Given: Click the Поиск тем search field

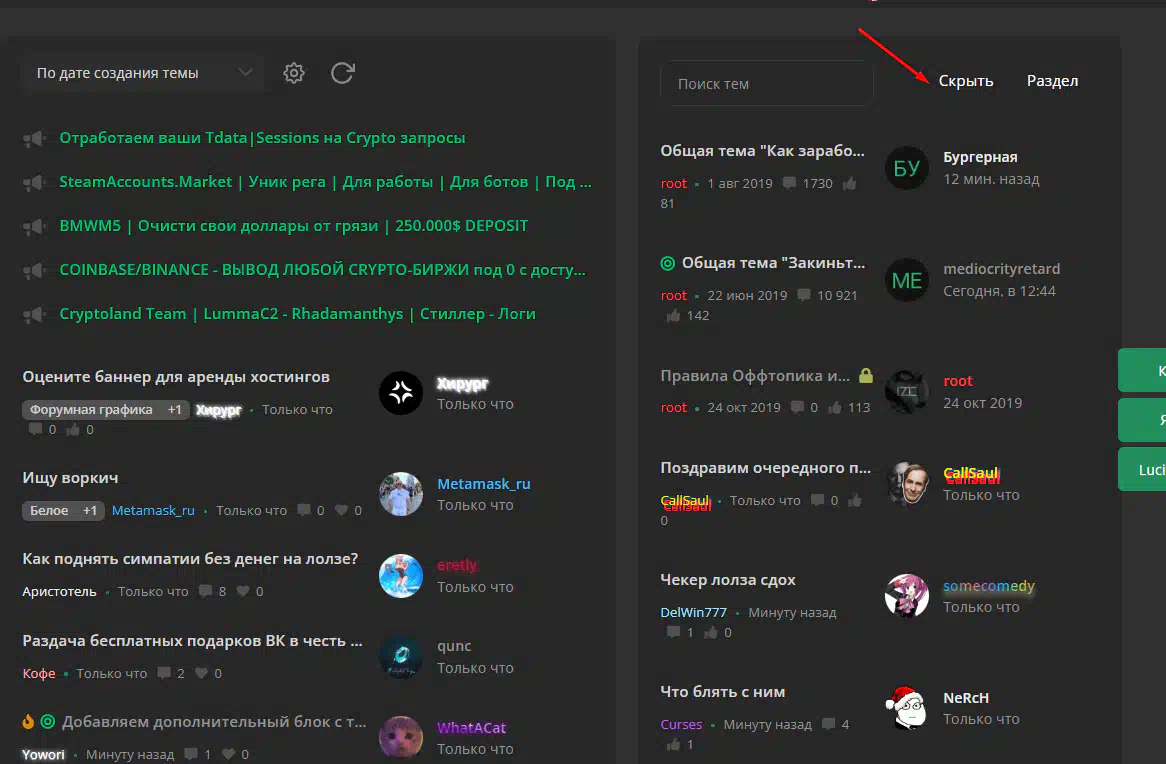Looking at the screenshot, I should [x=766, y=84].
